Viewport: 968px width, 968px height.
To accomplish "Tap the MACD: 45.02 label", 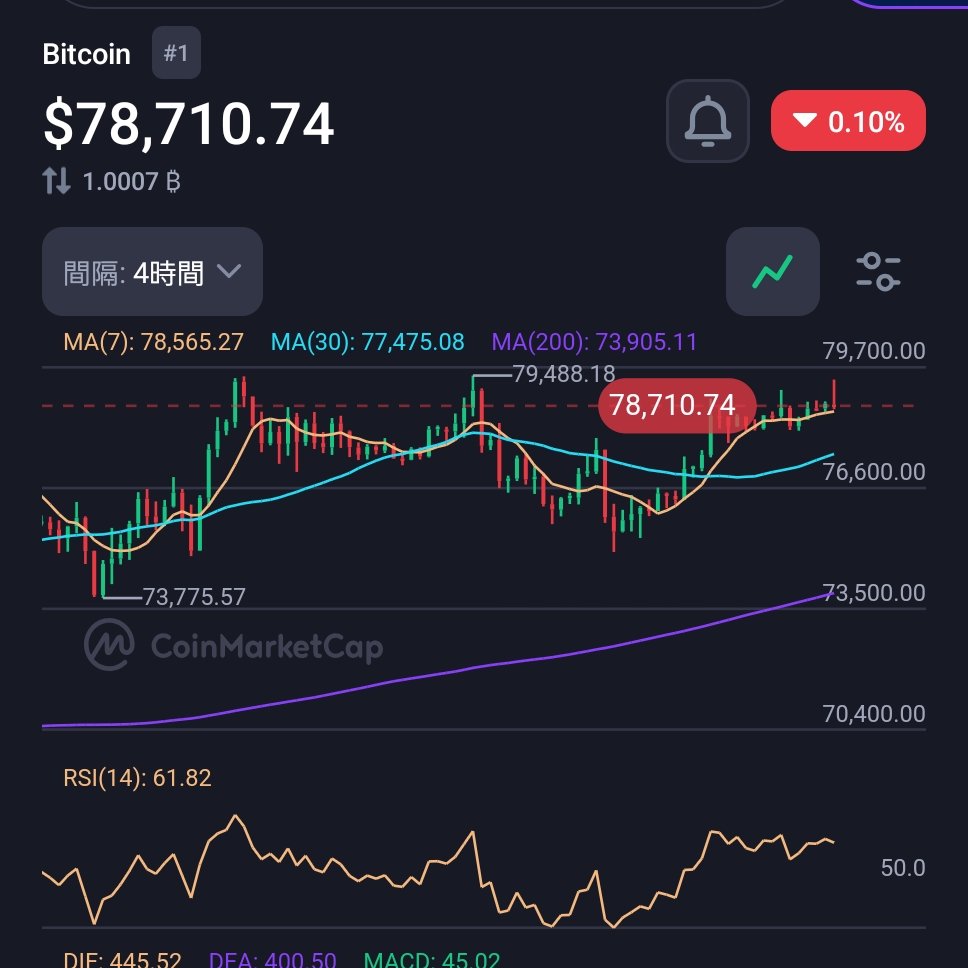I will click(x=432, y=959).
